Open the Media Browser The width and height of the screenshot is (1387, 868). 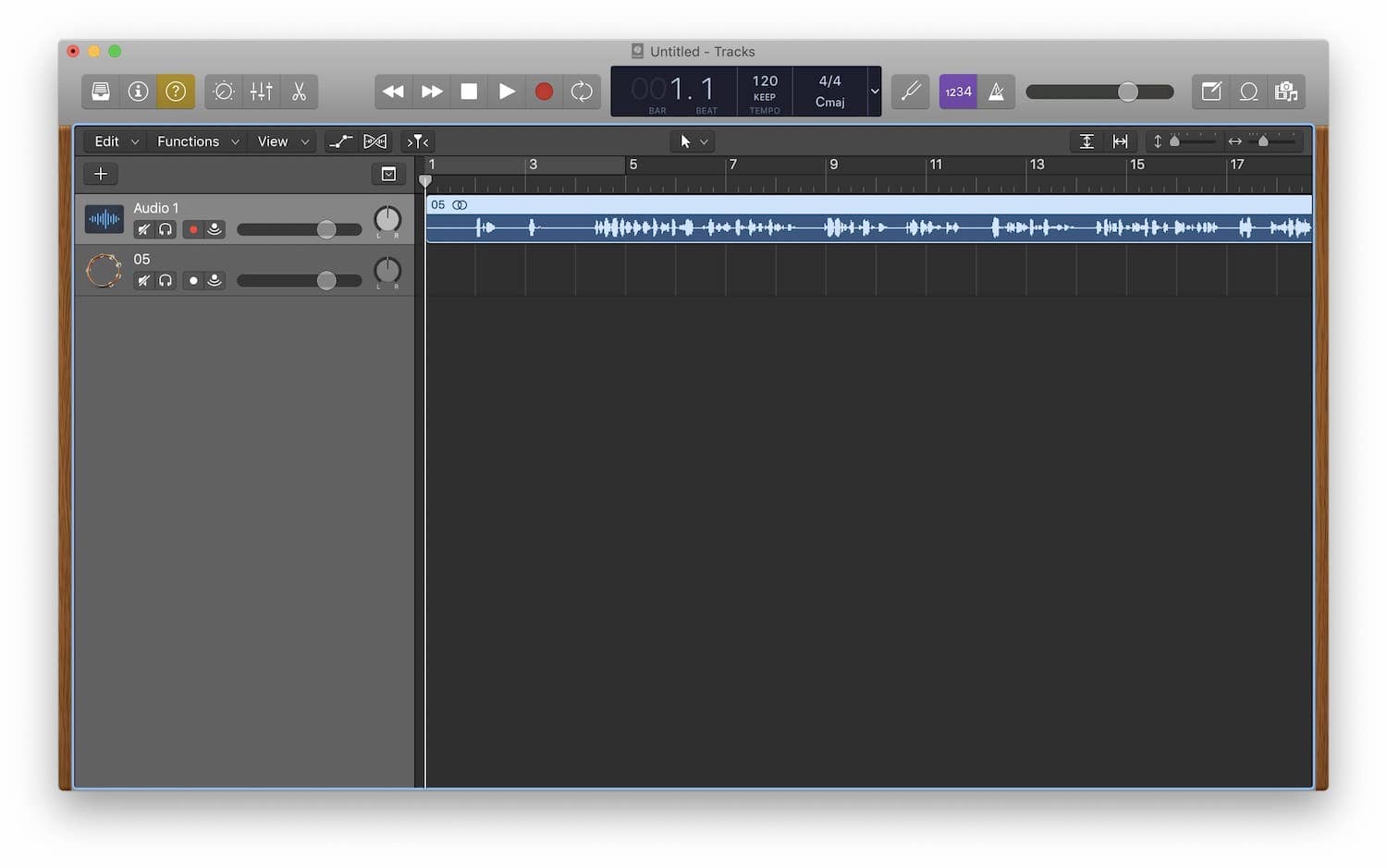click(1287, 92)
